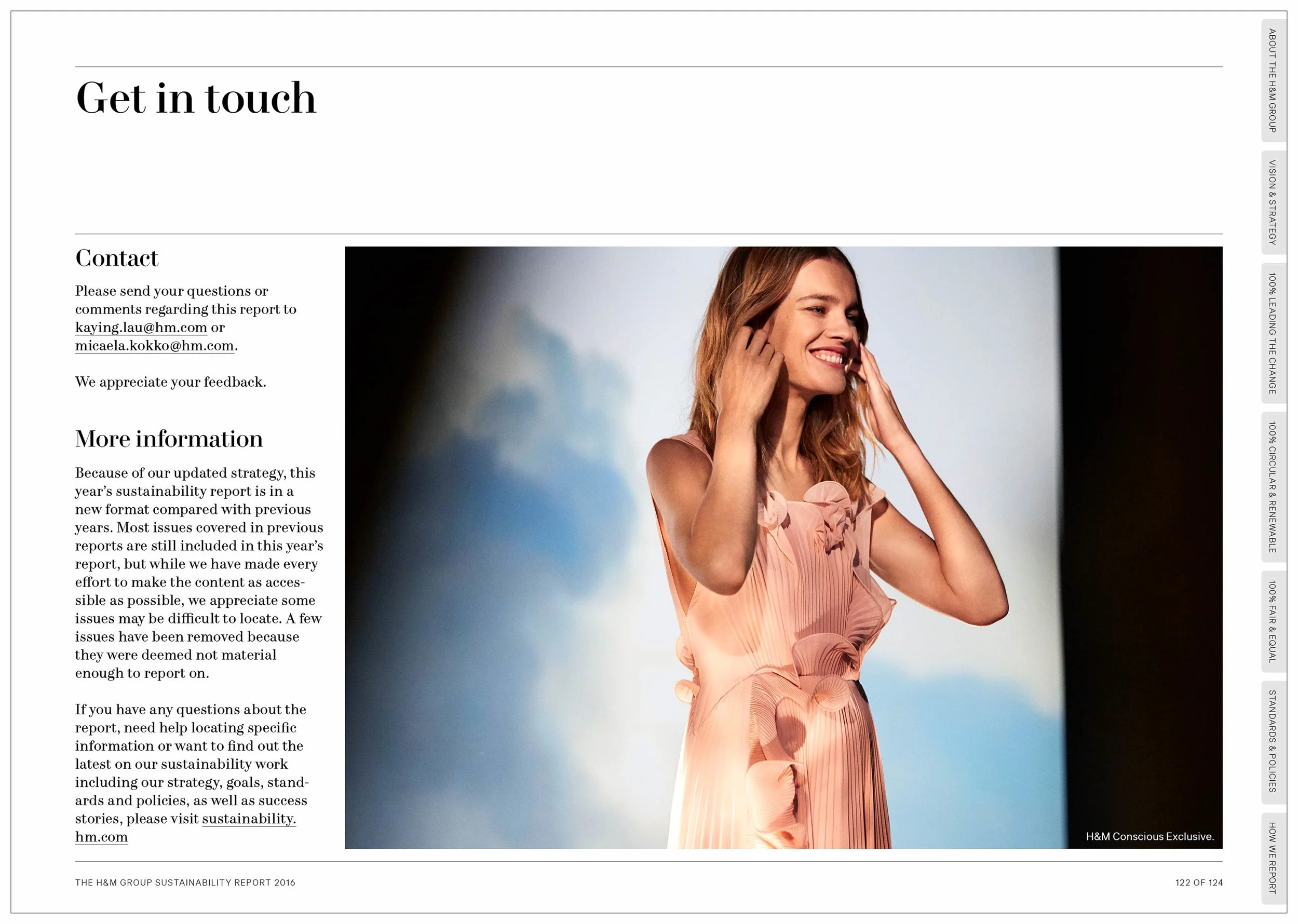
Task: Click the 'More information' heading
Action: click(x=169, y=439)
